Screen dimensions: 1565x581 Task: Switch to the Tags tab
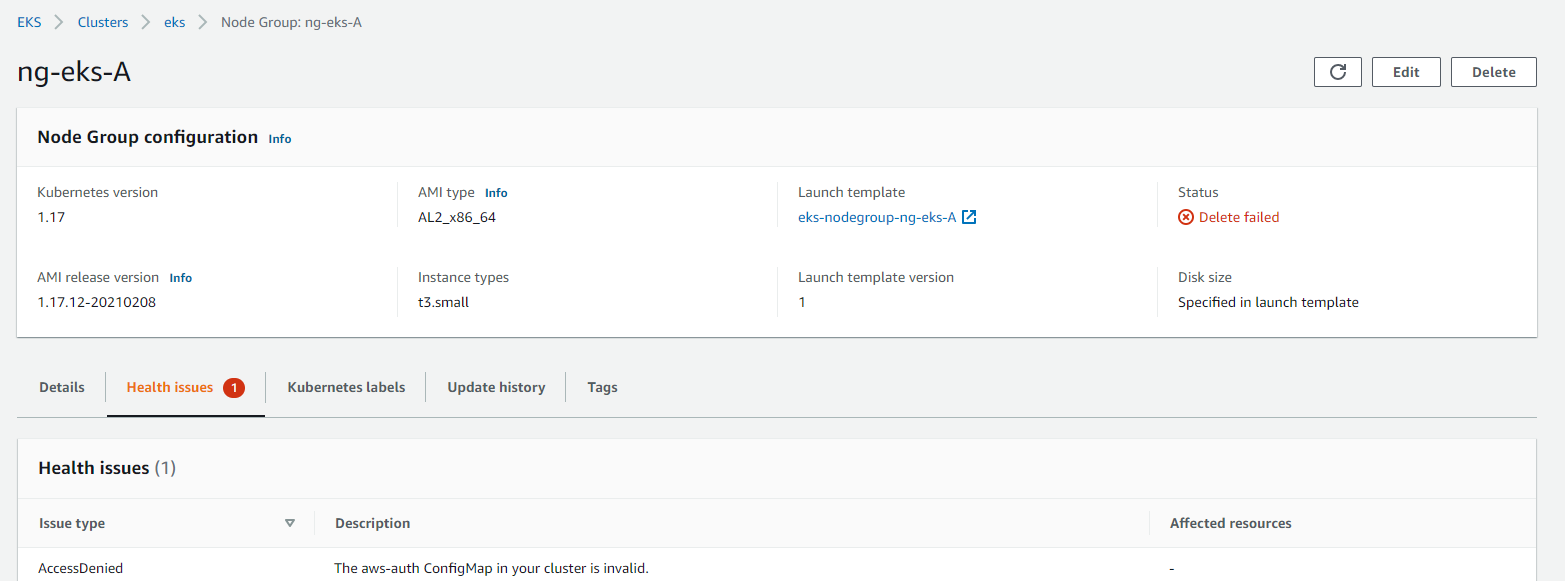(602, 387)
